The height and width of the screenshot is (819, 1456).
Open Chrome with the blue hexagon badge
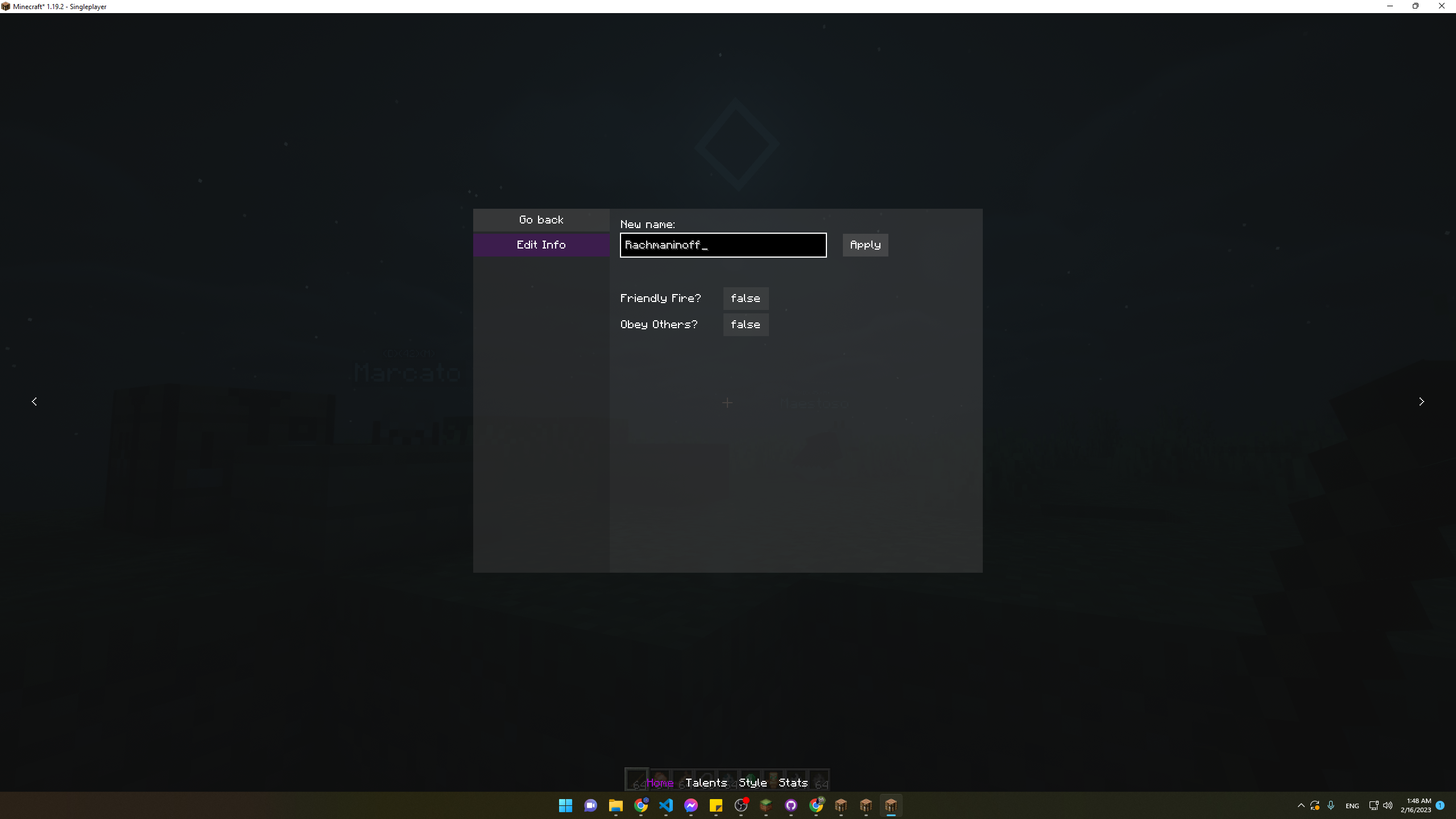[x=641, y=805]
